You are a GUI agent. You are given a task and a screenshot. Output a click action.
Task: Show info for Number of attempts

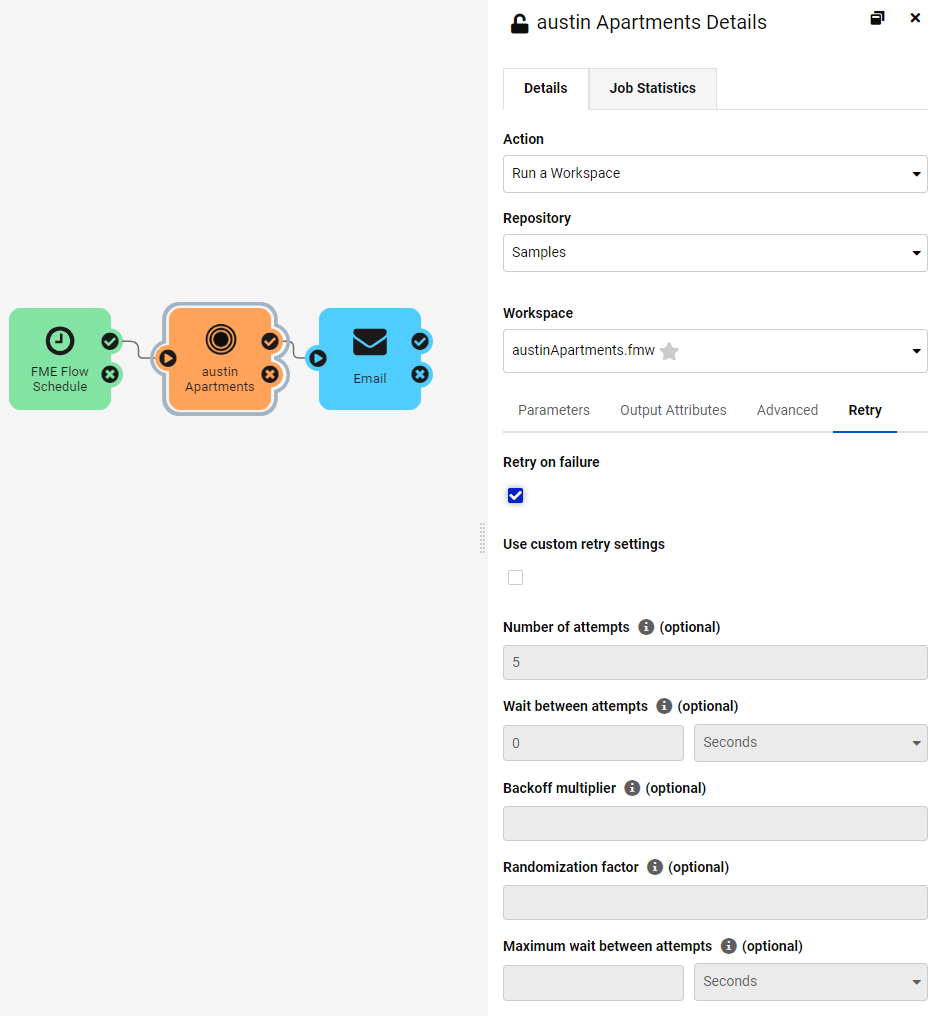pyautogui.click(x=646, y=627)
